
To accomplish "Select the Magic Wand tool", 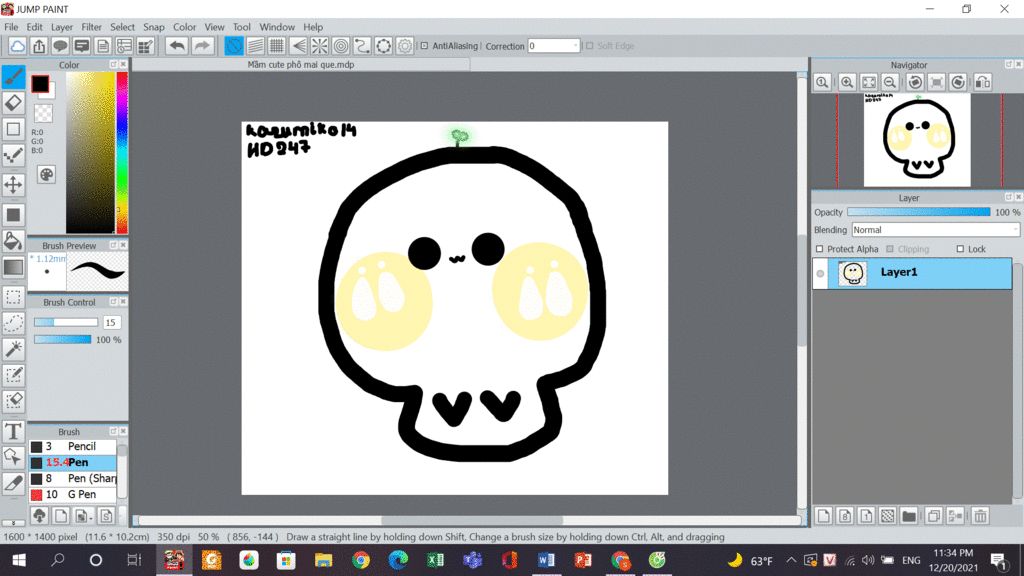I will click(13, 349).
